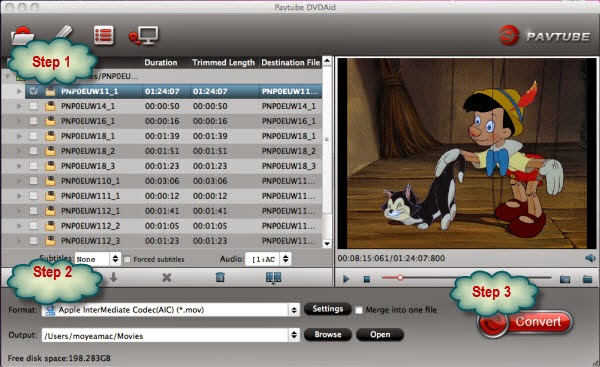Open the Format dropdown Apple InterMediate Codec
This screenshot has width=600, height=367.
tap(171, 310)
